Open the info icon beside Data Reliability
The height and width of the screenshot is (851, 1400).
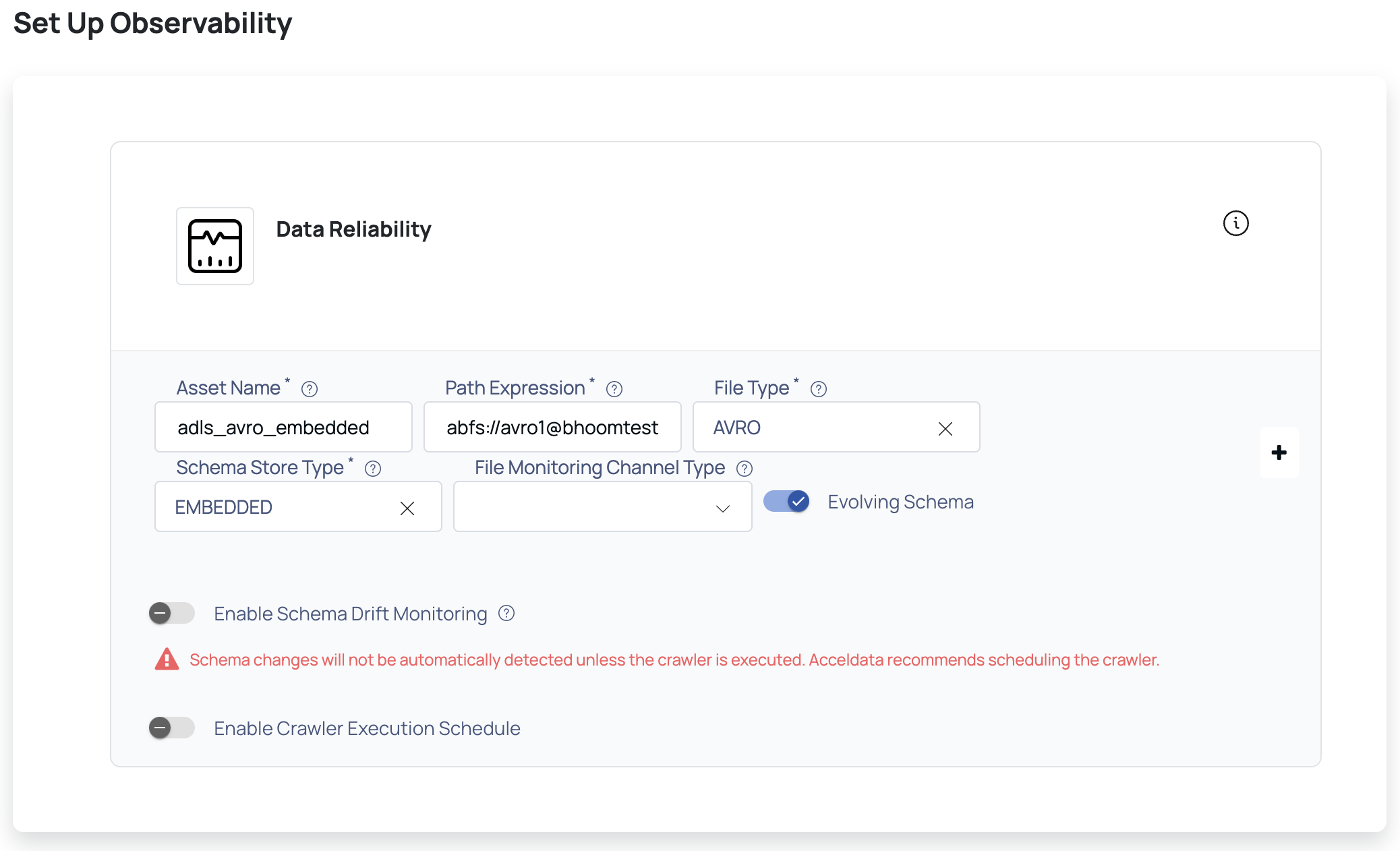(x=1235, y=223)
